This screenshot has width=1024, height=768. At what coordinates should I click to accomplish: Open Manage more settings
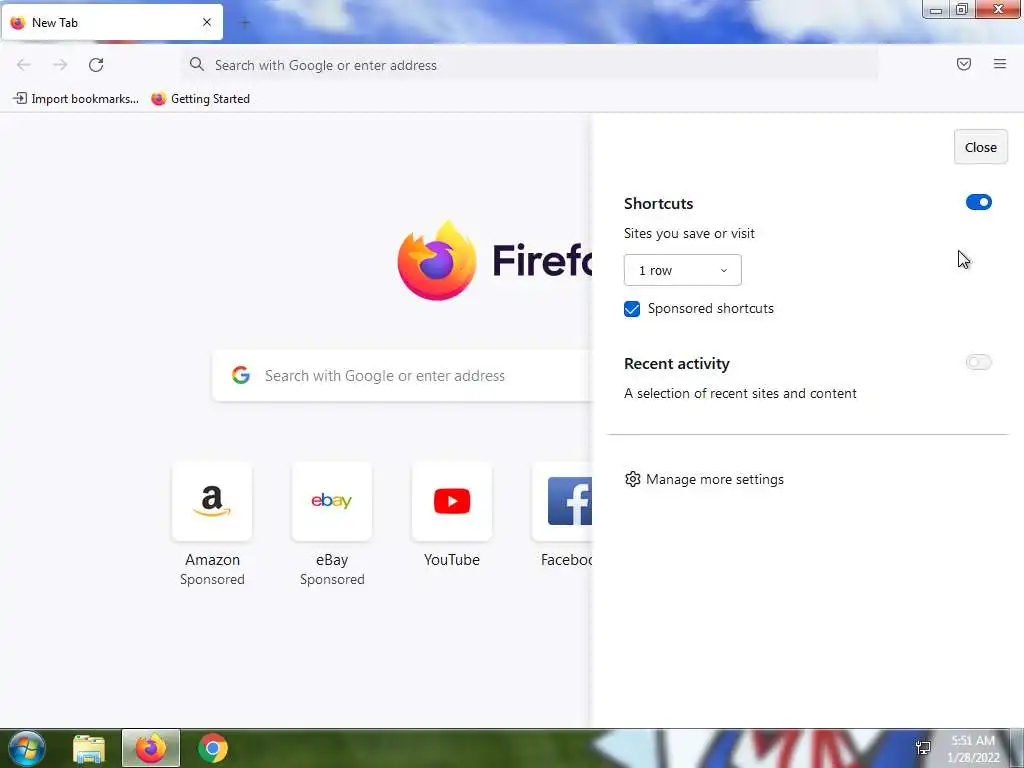click(704, 479)
